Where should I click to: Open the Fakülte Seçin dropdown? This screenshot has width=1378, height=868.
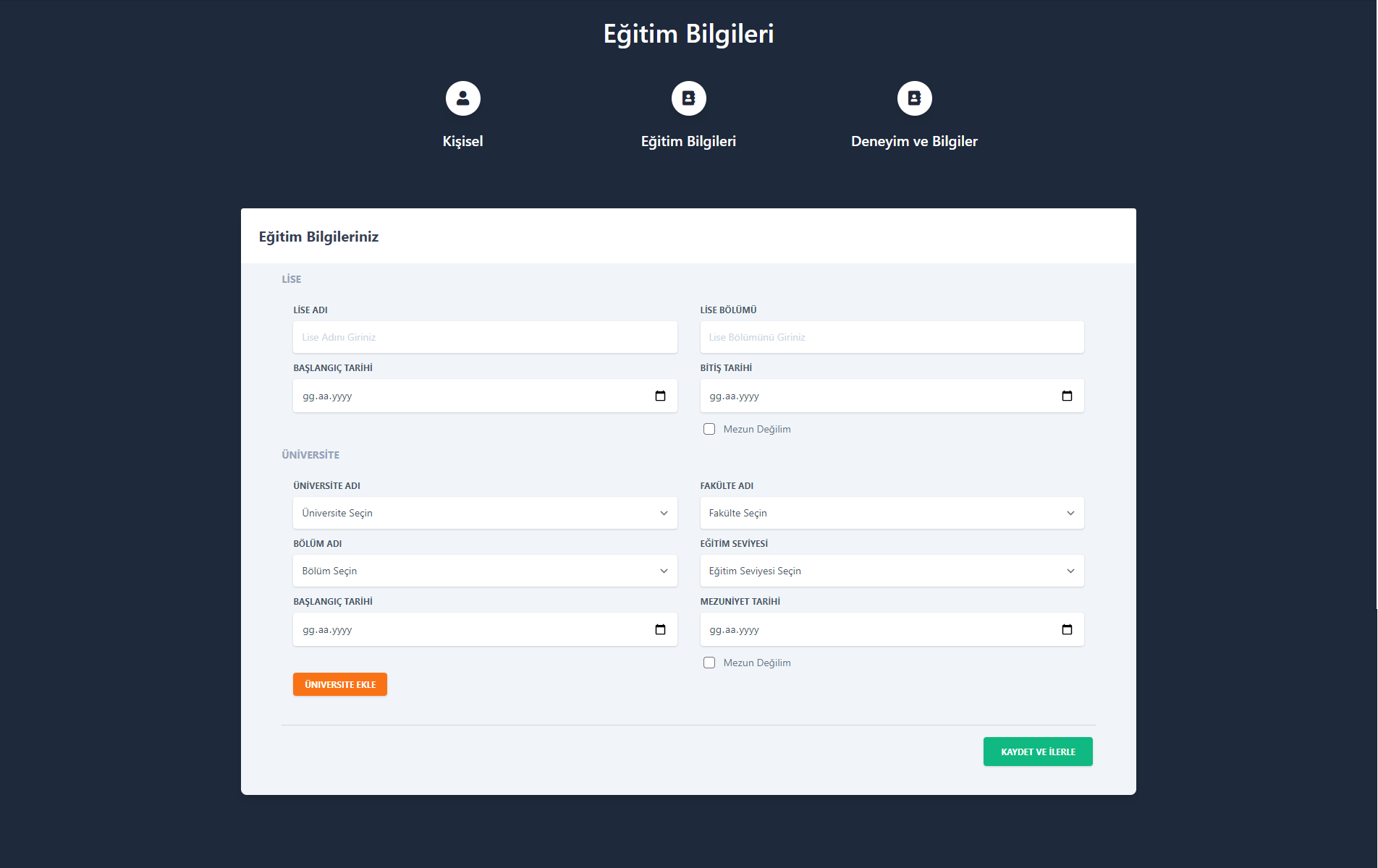coord(892,513)
